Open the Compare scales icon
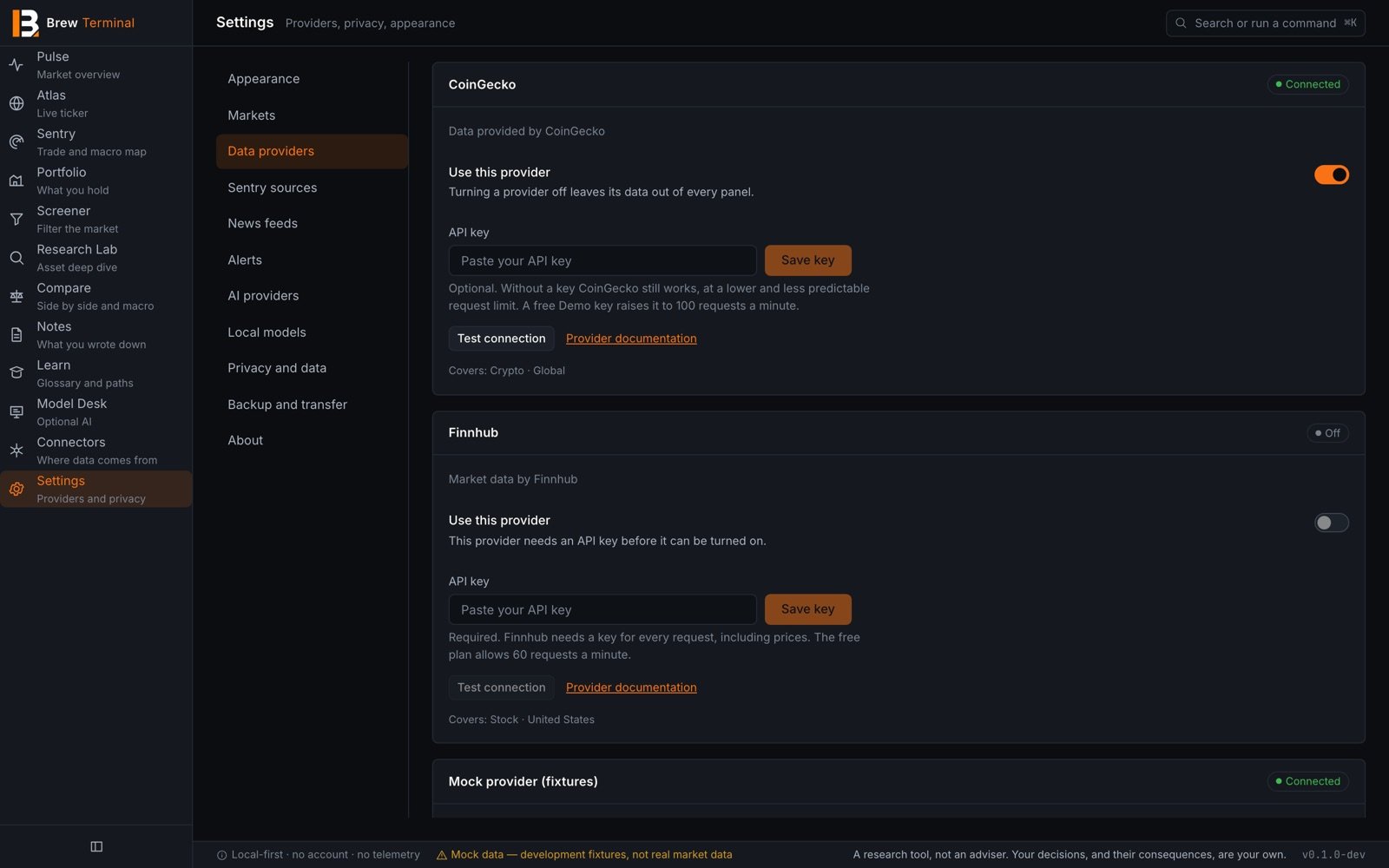1389x868 pixels. click(x=16, y=297)
